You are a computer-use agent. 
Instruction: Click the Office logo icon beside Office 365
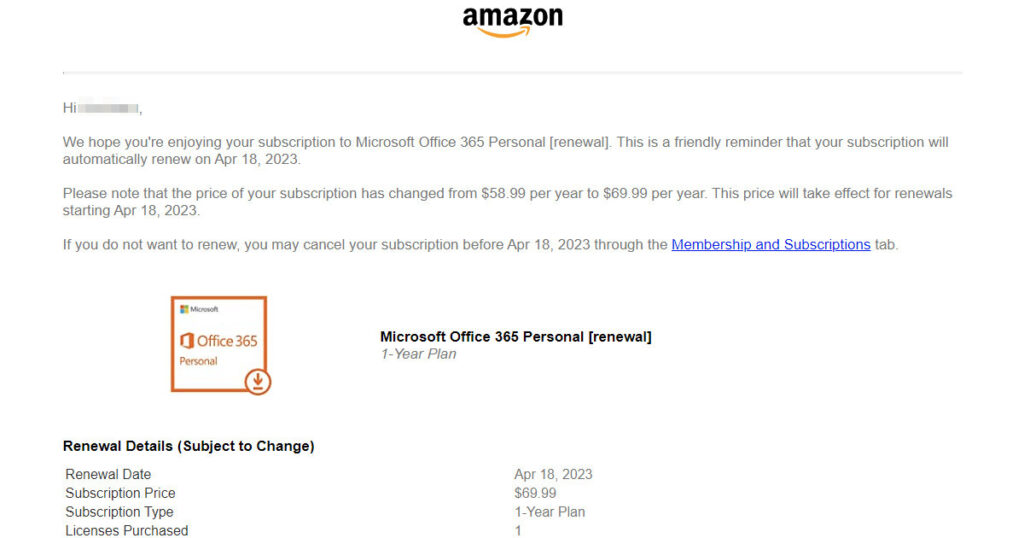[x=187, y=340]
